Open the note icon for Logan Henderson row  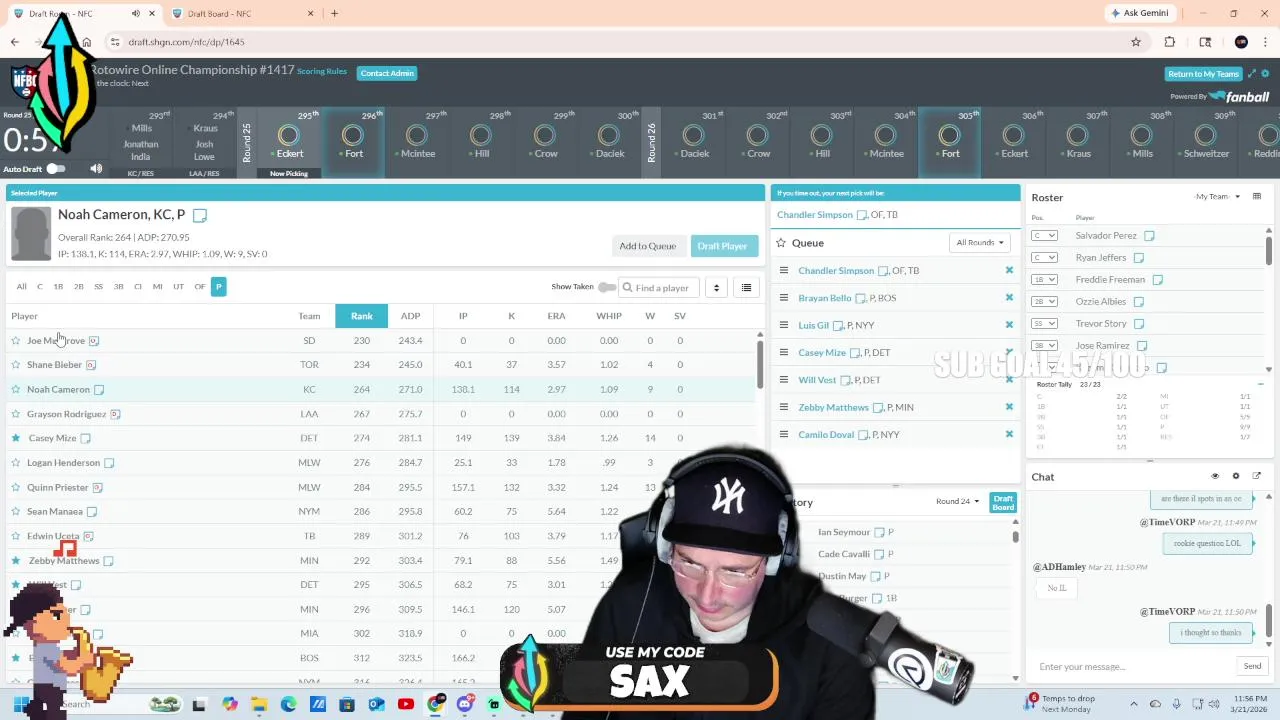click(109, 463)
